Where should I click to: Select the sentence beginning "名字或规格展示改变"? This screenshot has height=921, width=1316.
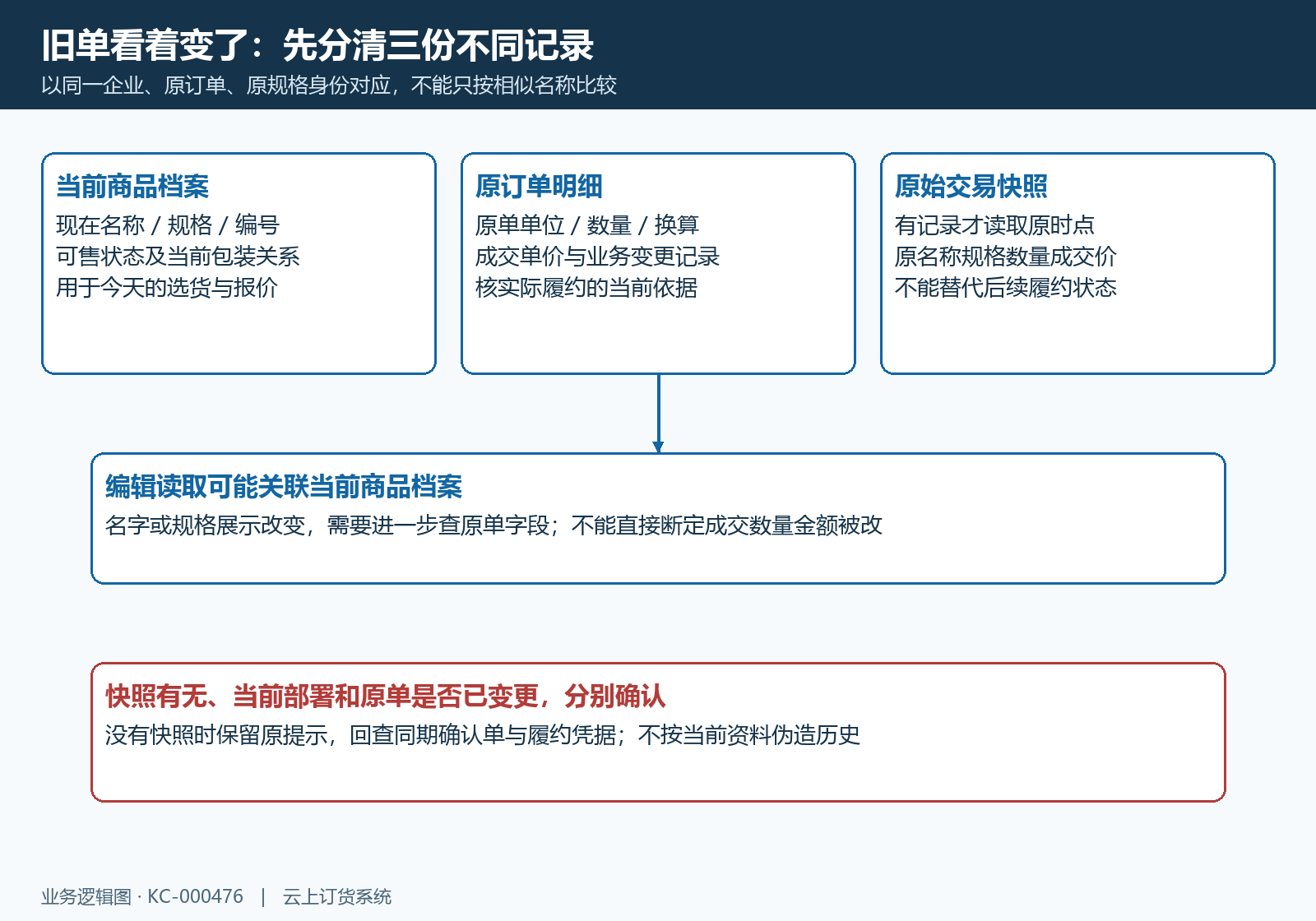click(x=493, y=525)
